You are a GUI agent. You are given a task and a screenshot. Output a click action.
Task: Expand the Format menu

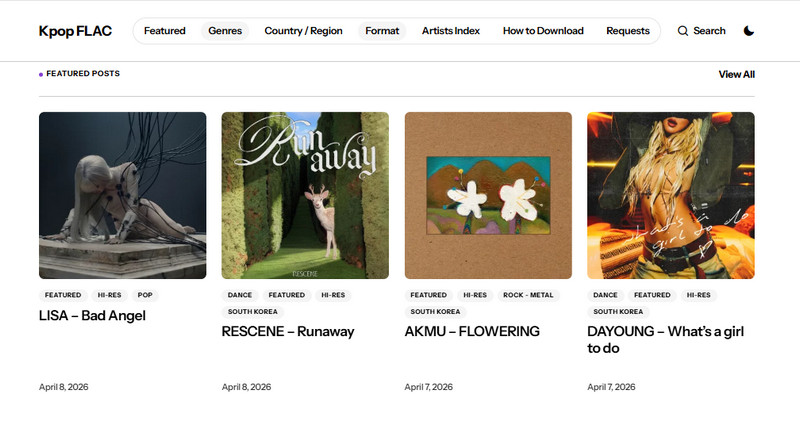(x=382, y=31)
